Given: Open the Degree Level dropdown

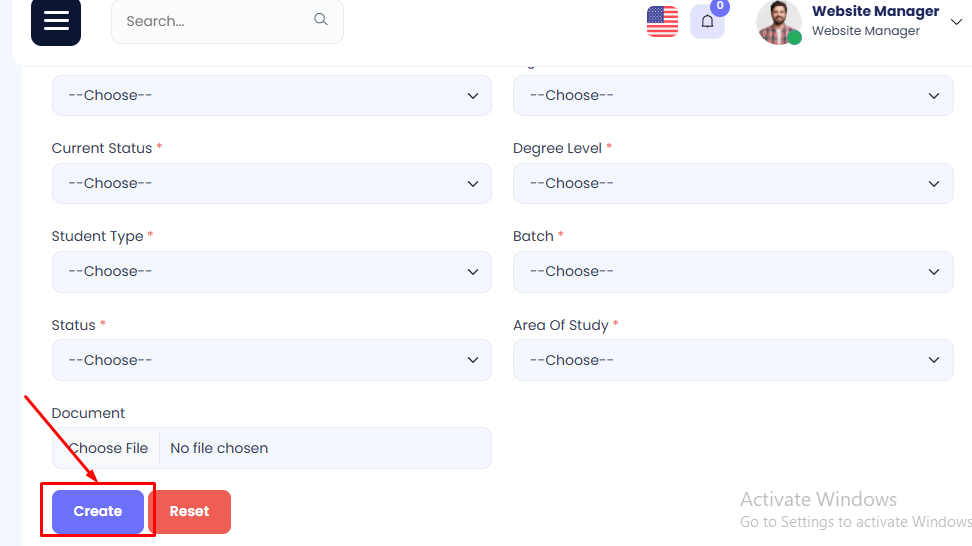Looking at the screenshot, I should tap(733, 184).
